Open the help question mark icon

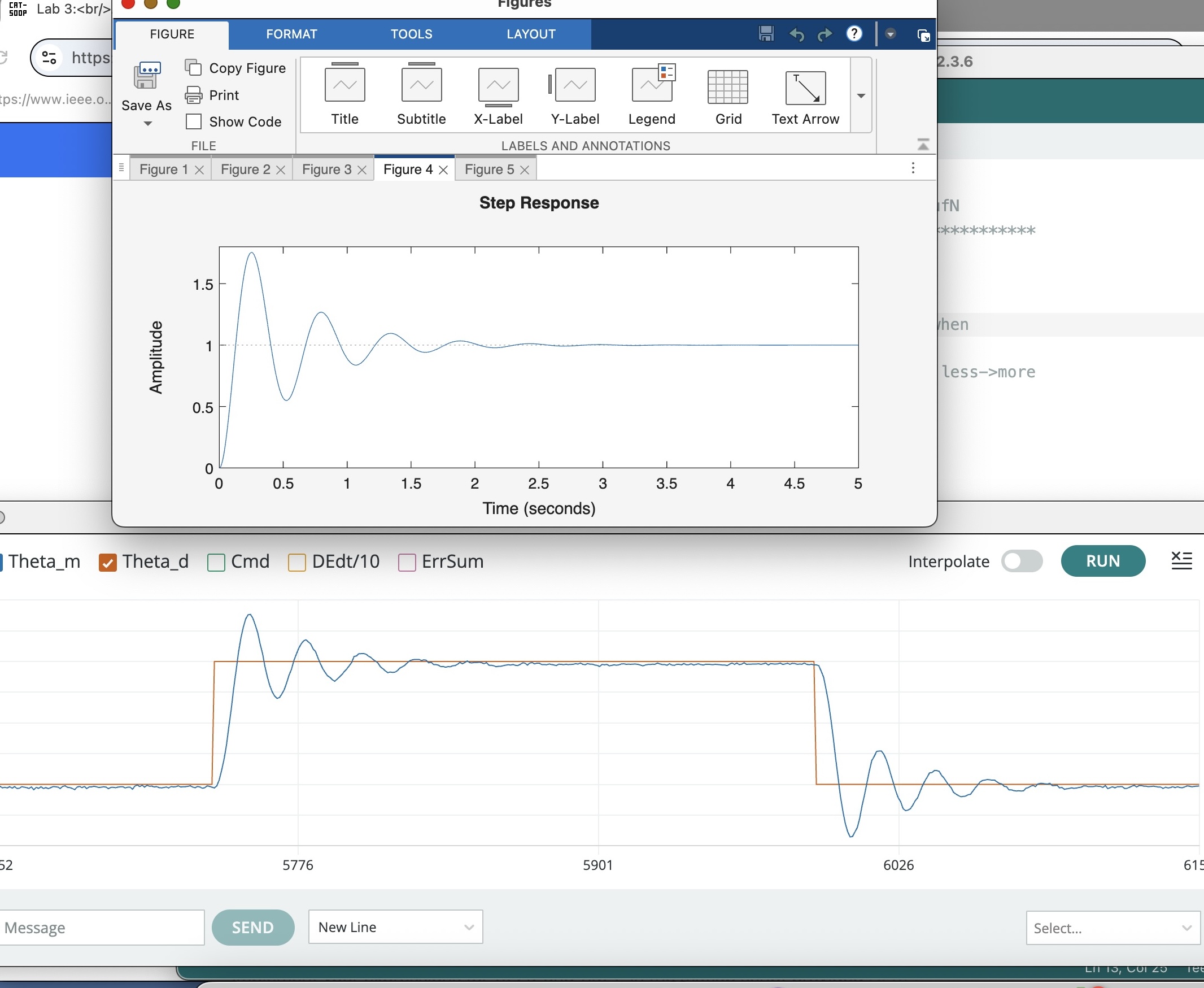(x=853, y=34)
